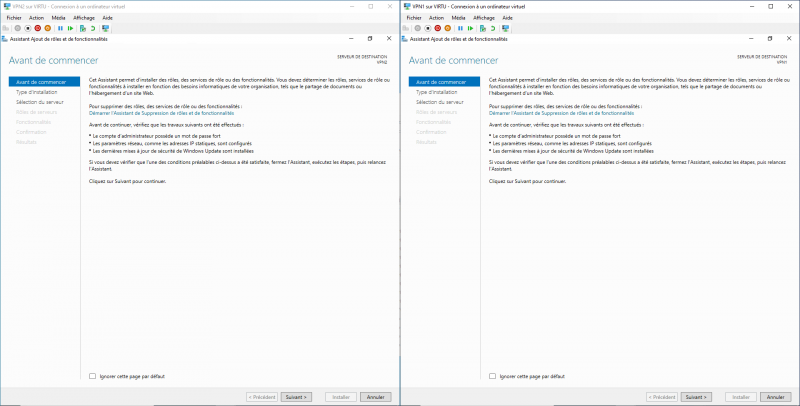Image resolution: width=800 pixels, height=406 pixels.
Task: Open Aide menu in VPN2 window
Action: tap(107, 18)
